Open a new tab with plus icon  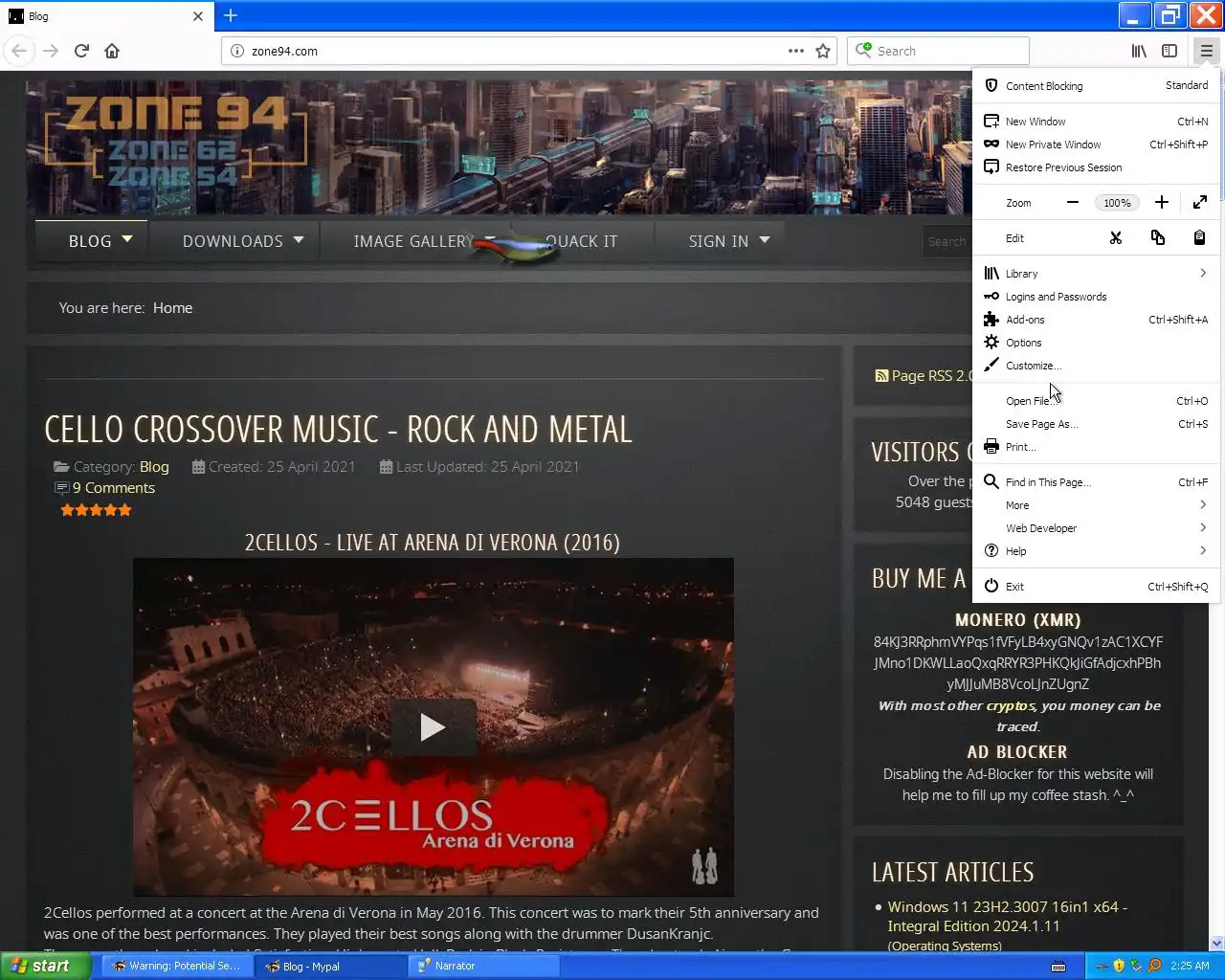231,15
